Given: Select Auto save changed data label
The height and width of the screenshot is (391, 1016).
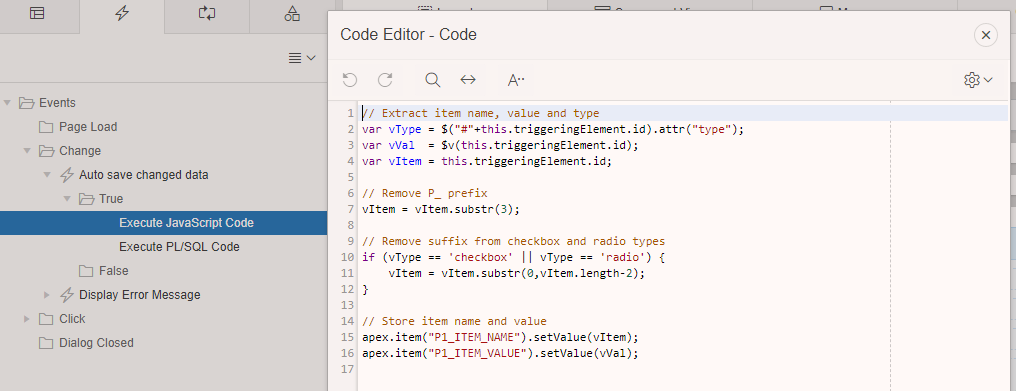Looking at the screenshot, I should point(144,174).
